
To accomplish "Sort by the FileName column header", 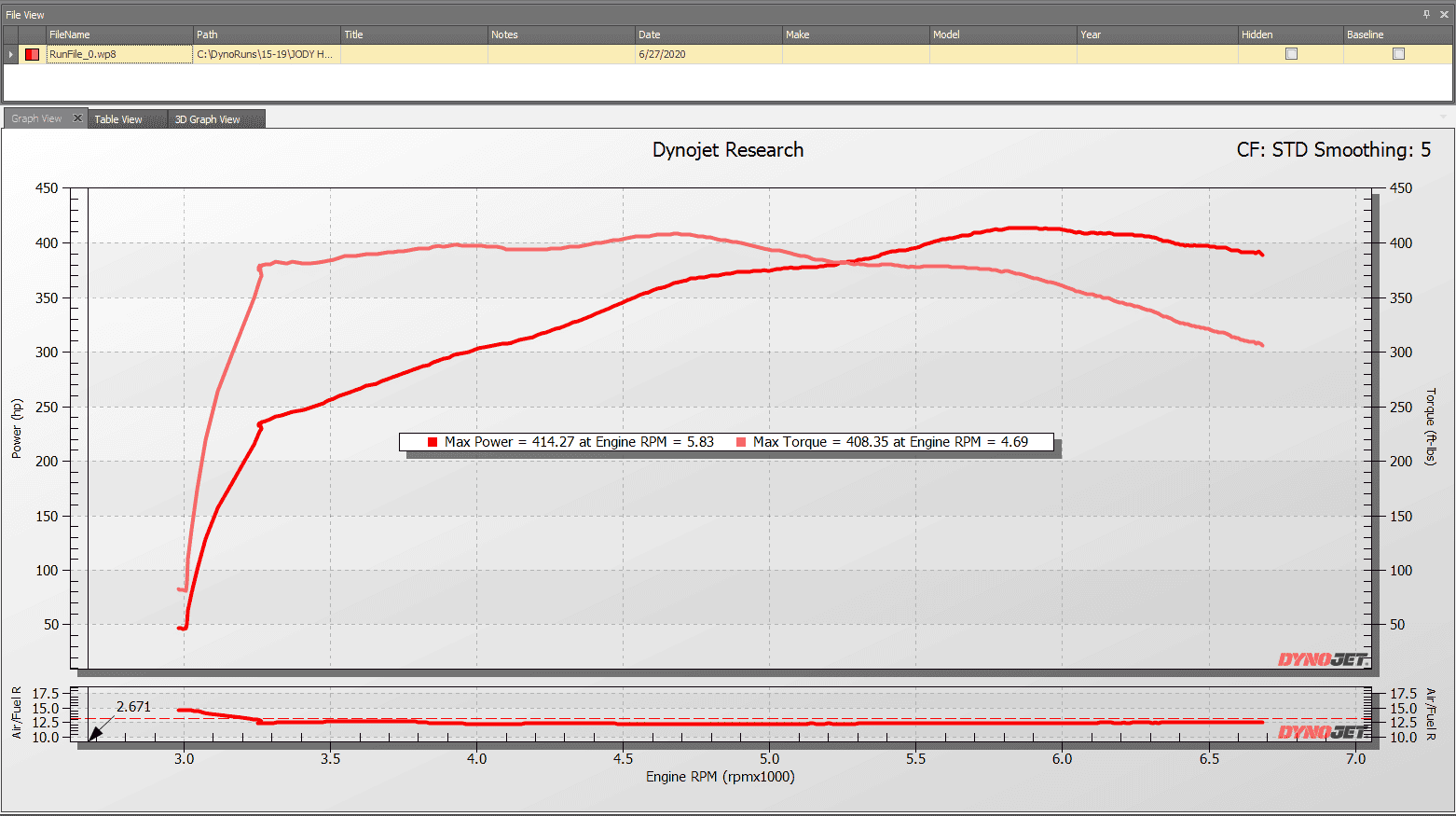I will point(119,35).
